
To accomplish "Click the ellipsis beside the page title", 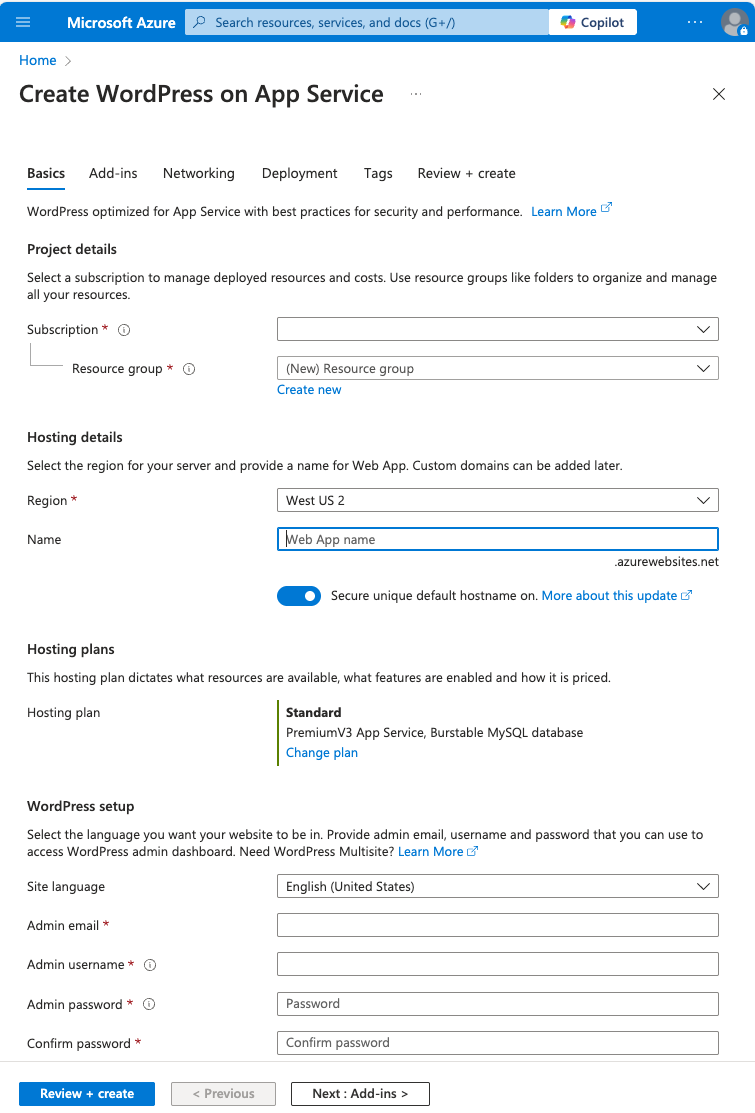I will click(415, 95).
